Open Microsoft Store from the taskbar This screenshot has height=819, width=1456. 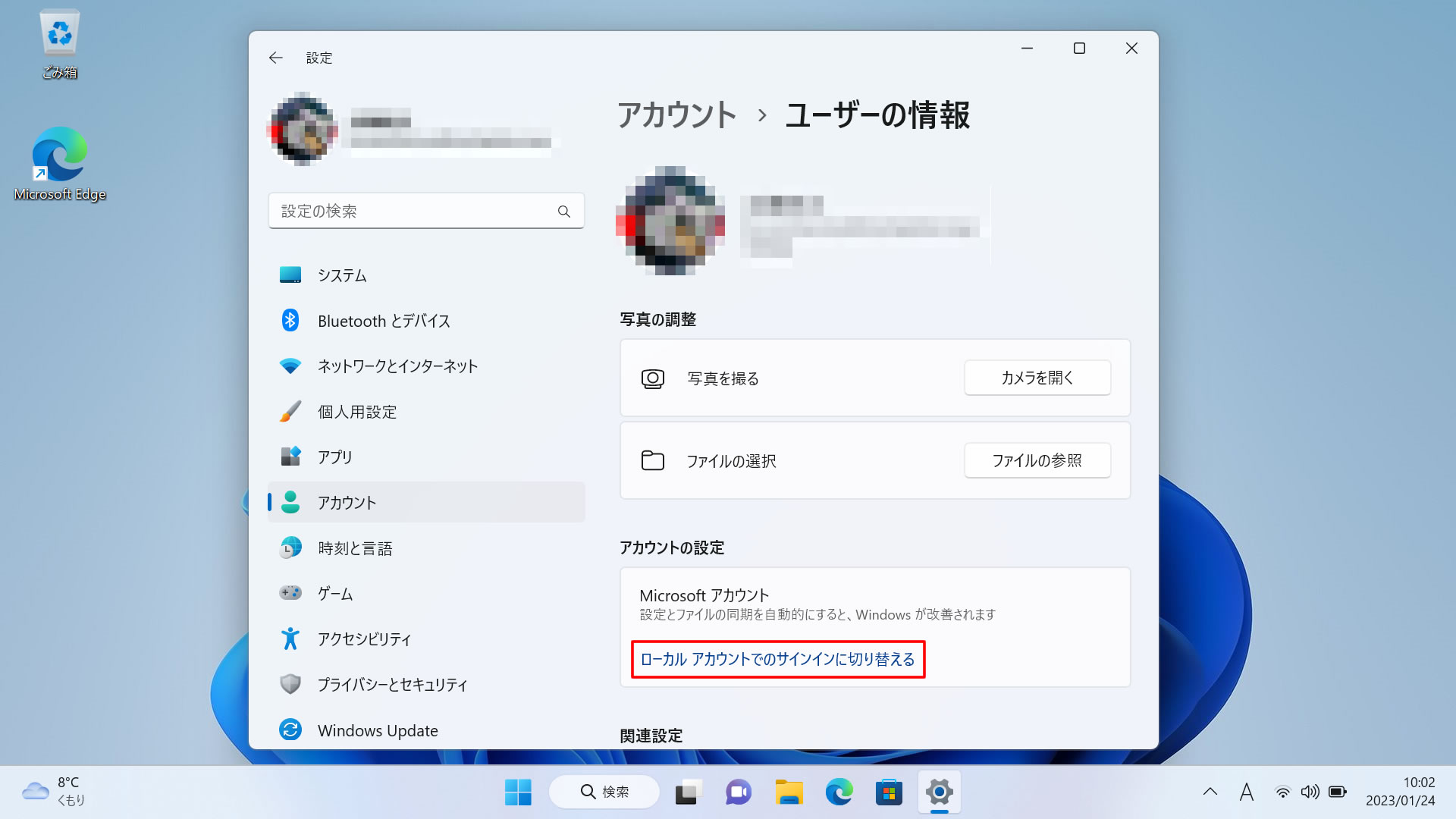[x=889, y=792]
